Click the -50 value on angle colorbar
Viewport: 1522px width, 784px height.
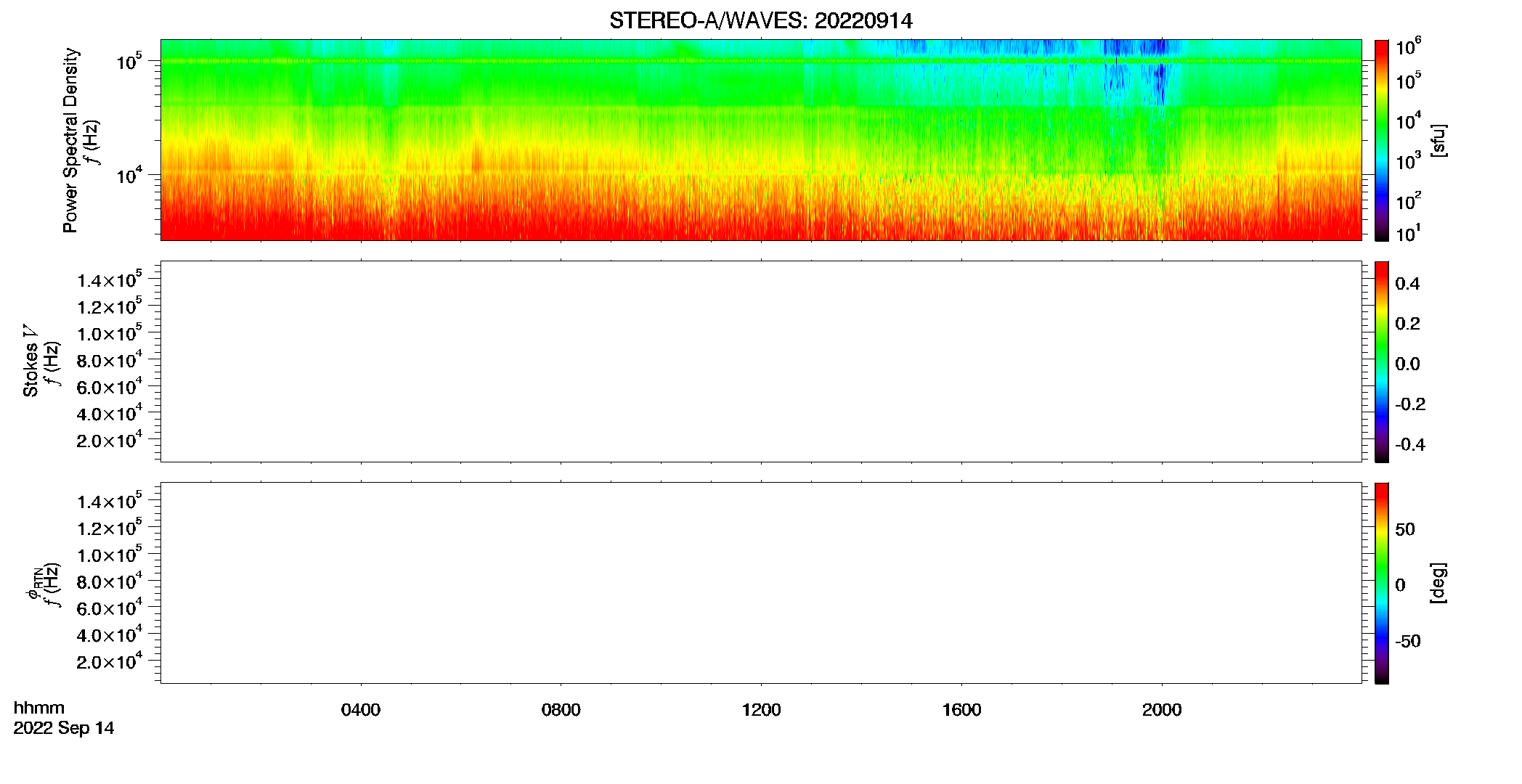tap(1407, 642)
